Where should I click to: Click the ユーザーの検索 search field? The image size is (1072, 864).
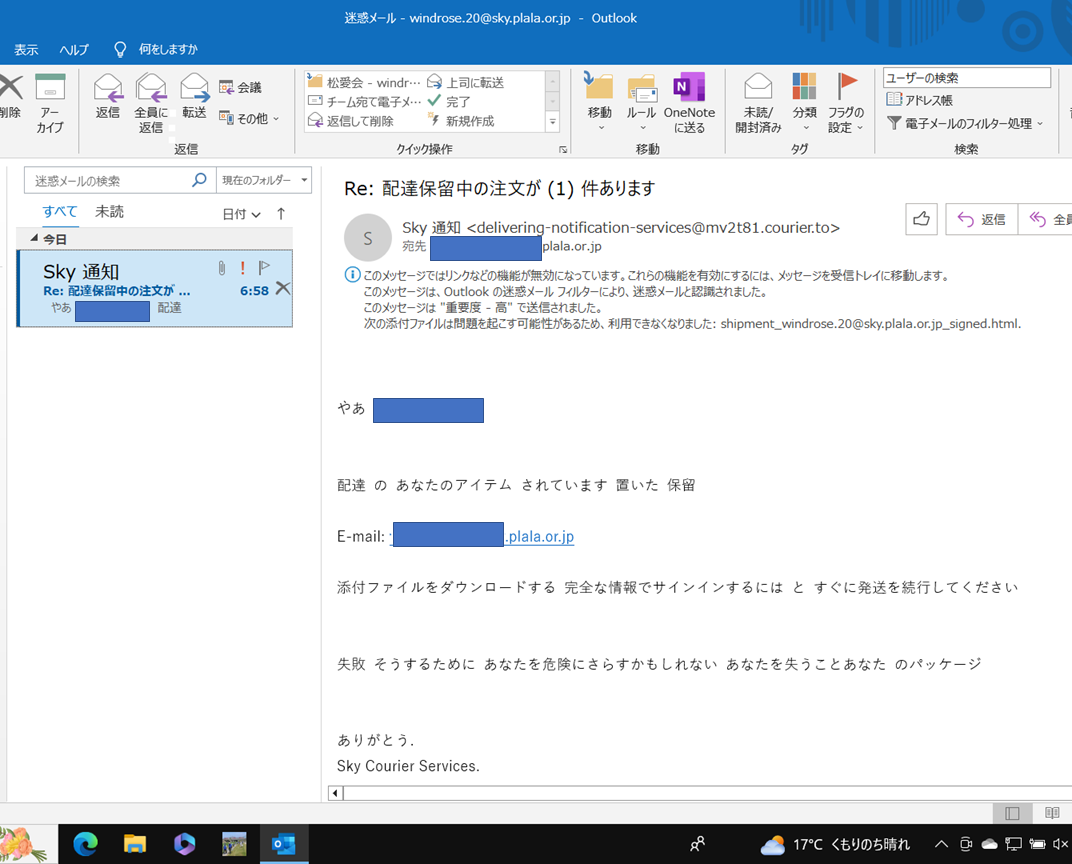point(966,78)
